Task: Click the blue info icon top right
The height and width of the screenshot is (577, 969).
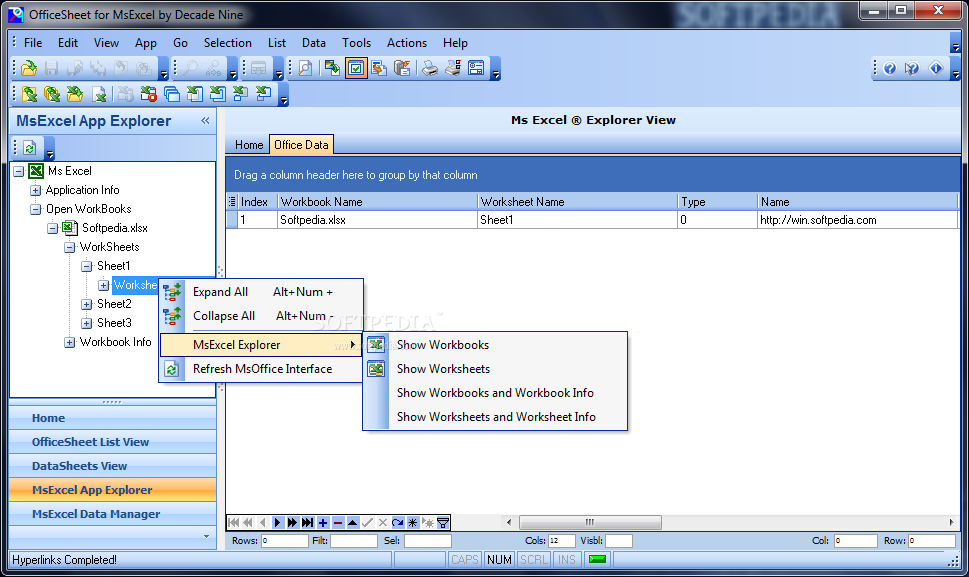Action: point(936,68)
